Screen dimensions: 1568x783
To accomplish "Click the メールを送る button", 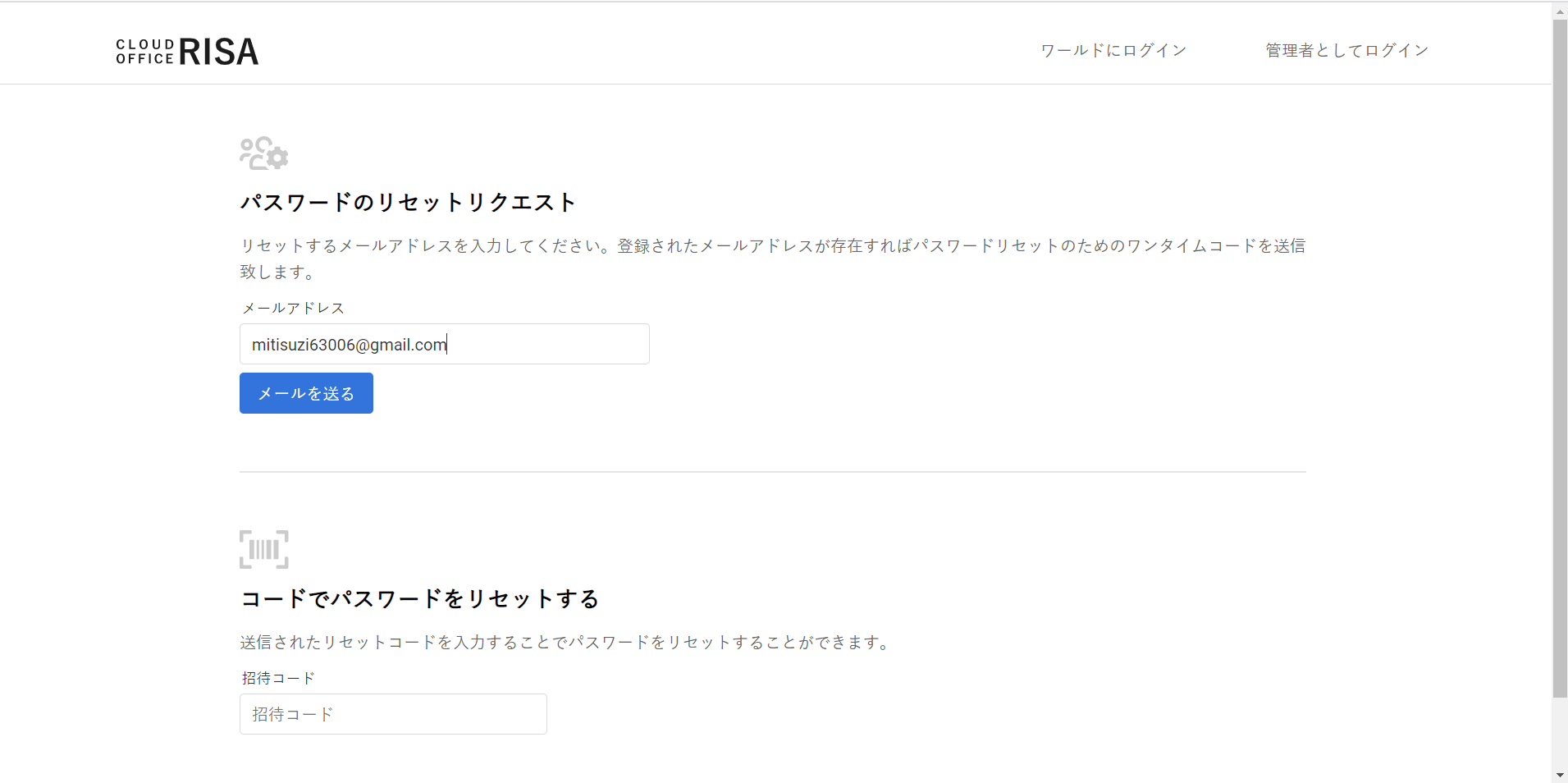I will (x=306, y=393).
